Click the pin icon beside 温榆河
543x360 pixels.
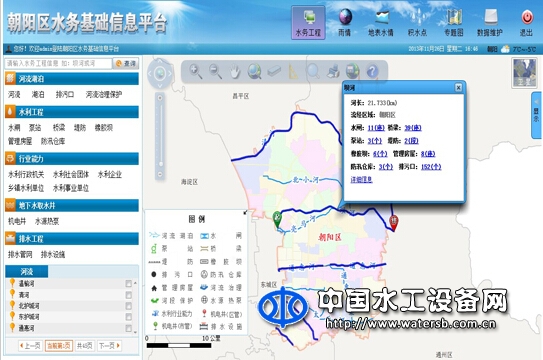tap(12, 283)
